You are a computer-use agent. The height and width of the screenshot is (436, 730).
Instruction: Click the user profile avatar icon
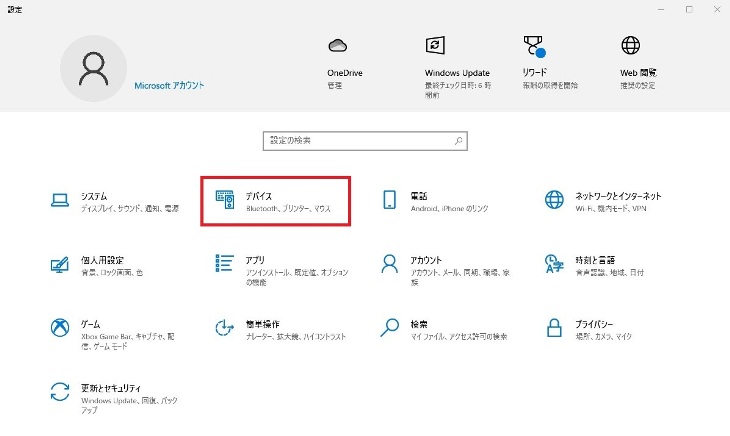click(93, 68)
